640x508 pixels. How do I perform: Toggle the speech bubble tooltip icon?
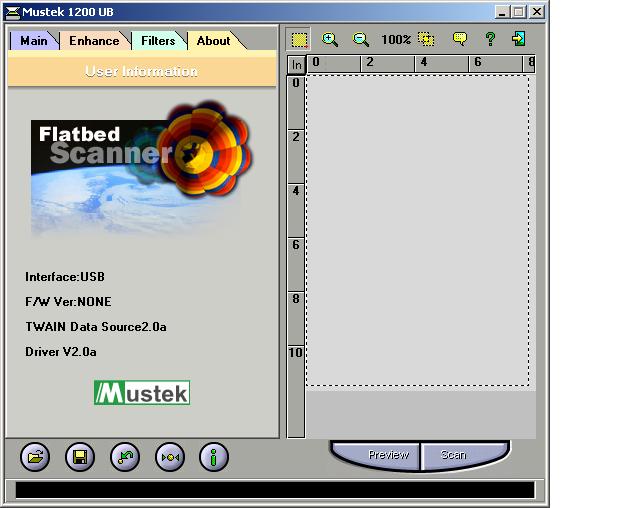(x=460, y=39)
